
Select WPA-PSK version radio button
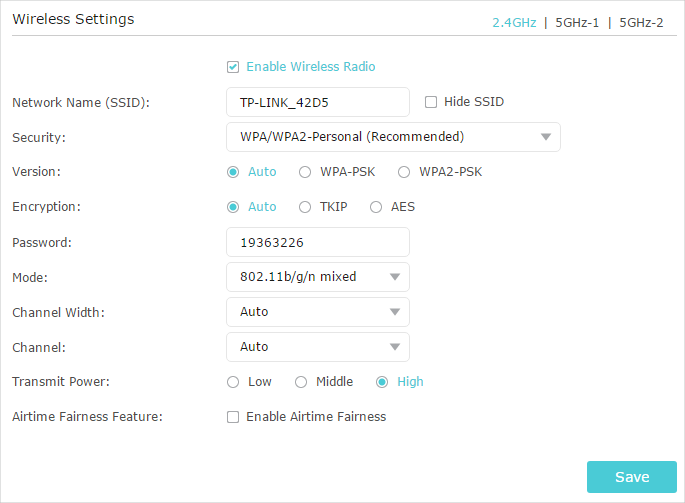pyautogui.click(x=305, y=172)
